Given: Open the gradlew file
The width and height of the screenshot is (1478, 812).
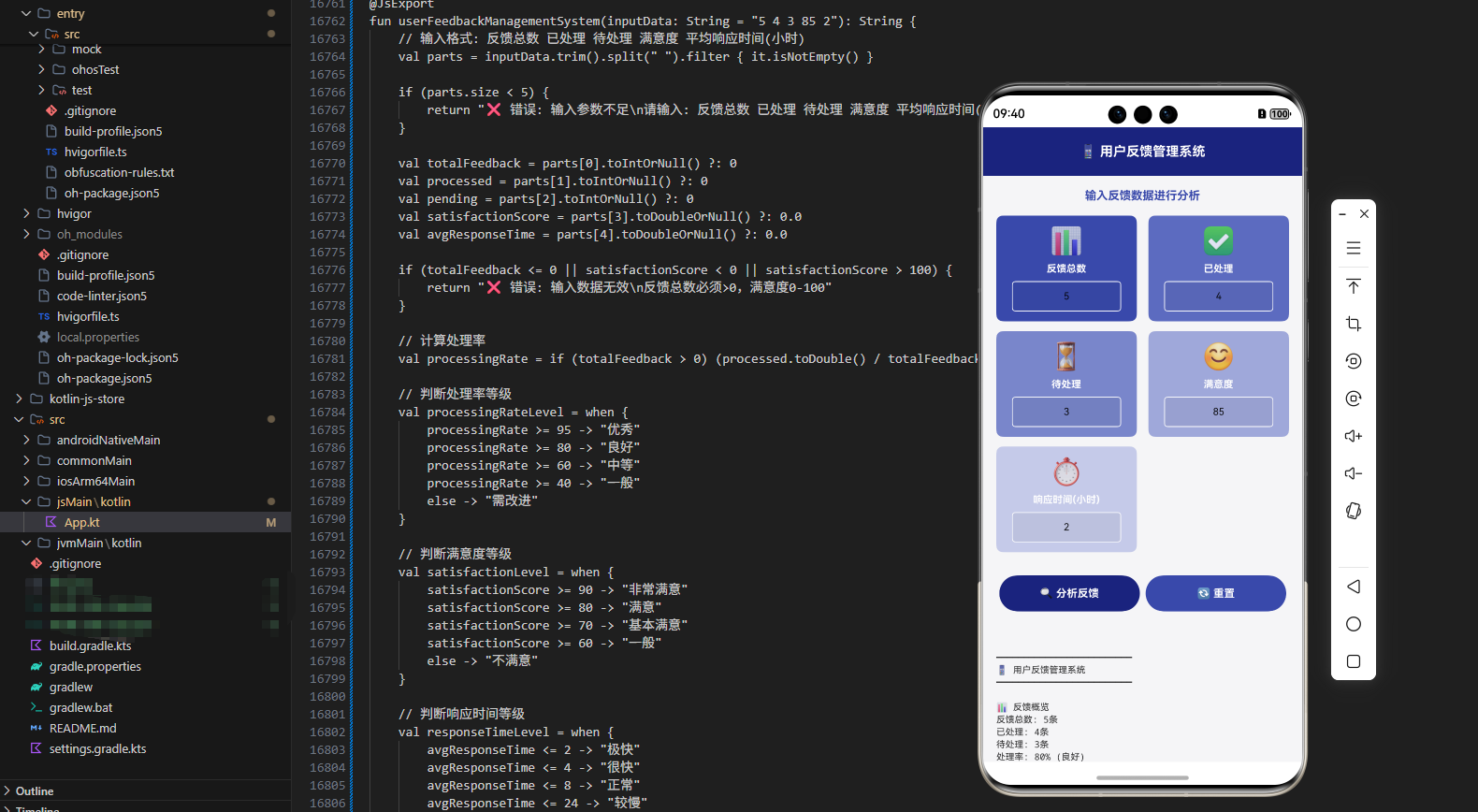Looking at the screenshot, I should pyautogui.click(x=71, y=687).
